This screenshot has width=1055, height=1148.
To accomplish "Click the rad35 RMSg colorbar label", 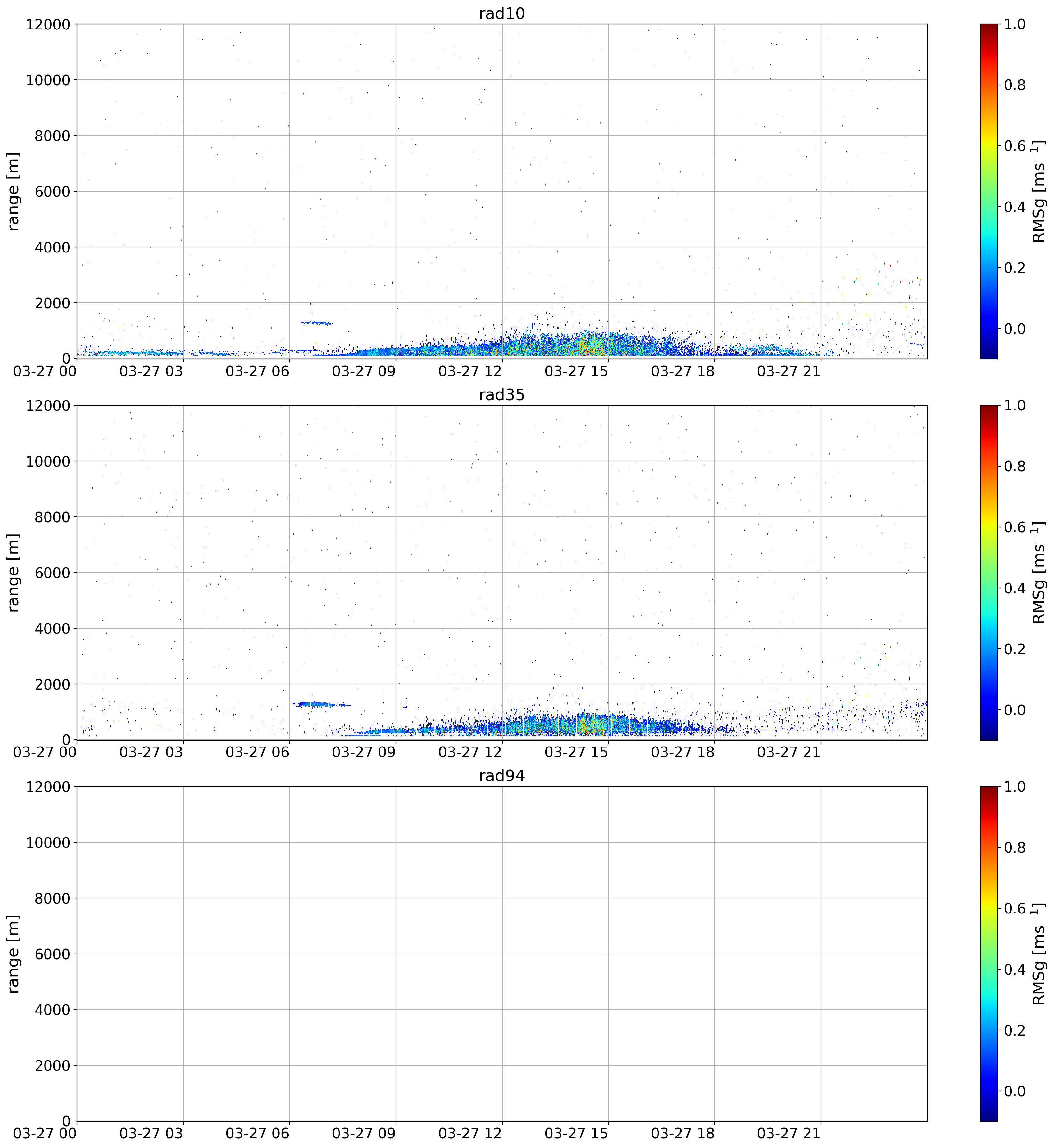I will [1039, 573].
